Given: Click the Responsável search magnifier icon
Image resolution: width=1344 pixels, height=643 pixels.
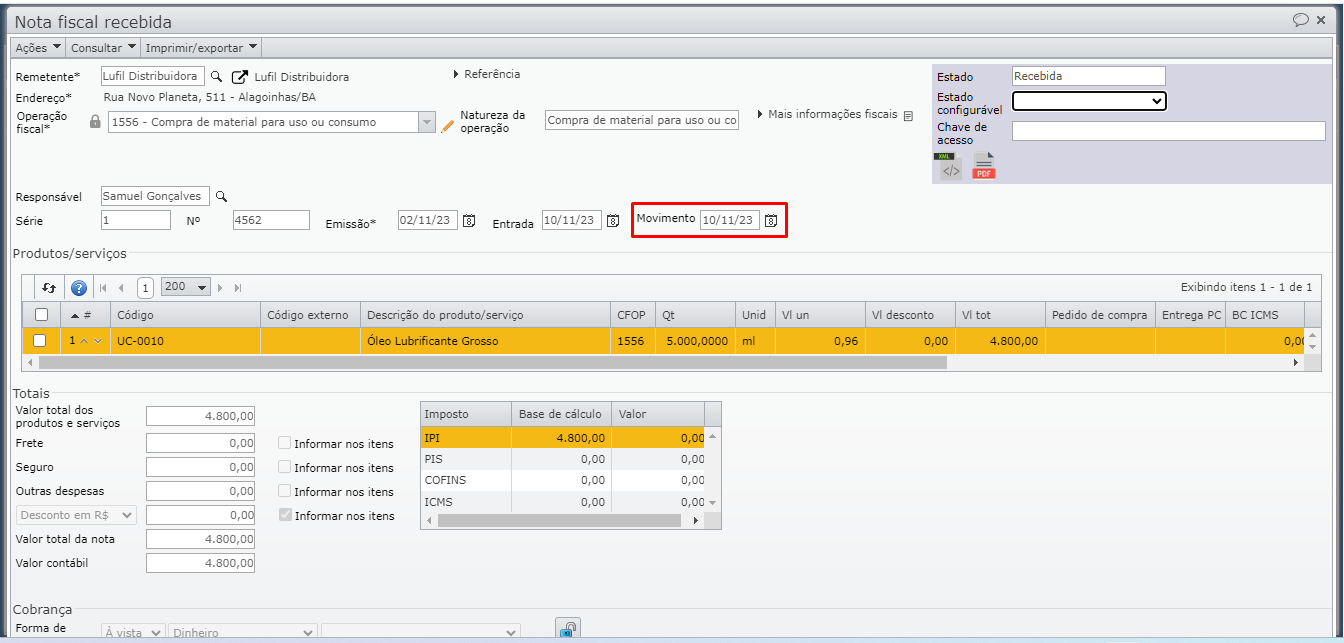Looking at the screenshot, I should [222, 197].
